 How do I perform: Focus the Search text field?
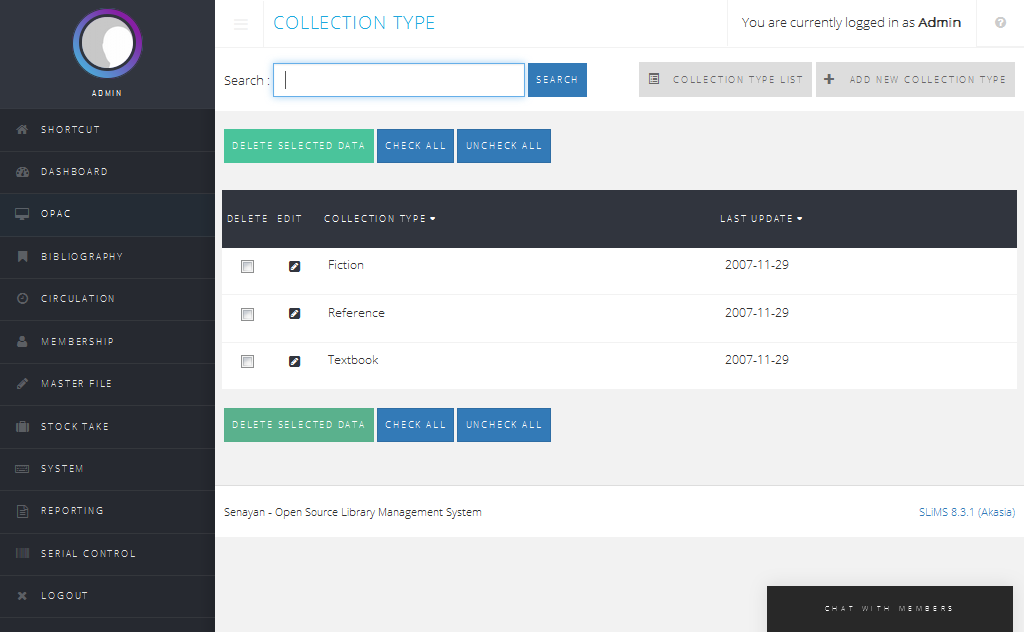(399, 80)
